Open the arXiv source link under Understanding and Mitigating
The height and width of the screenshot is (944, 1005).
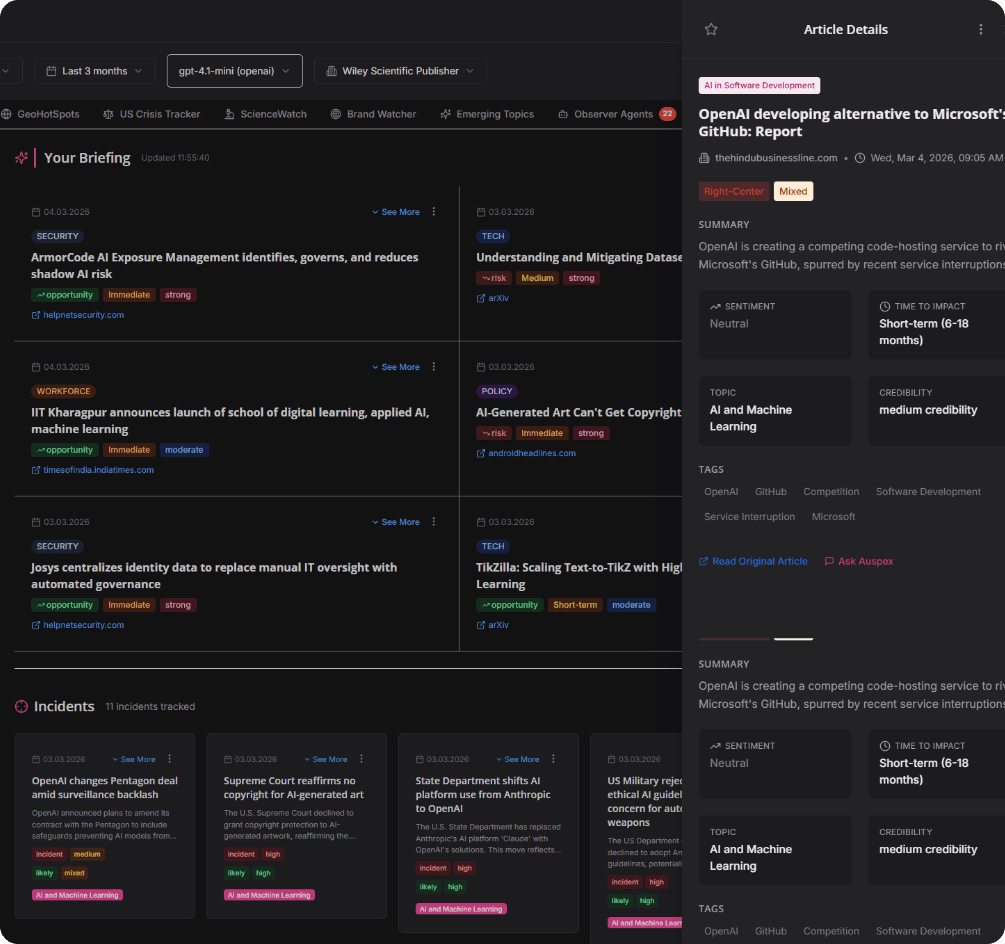[x=493, y=299]
